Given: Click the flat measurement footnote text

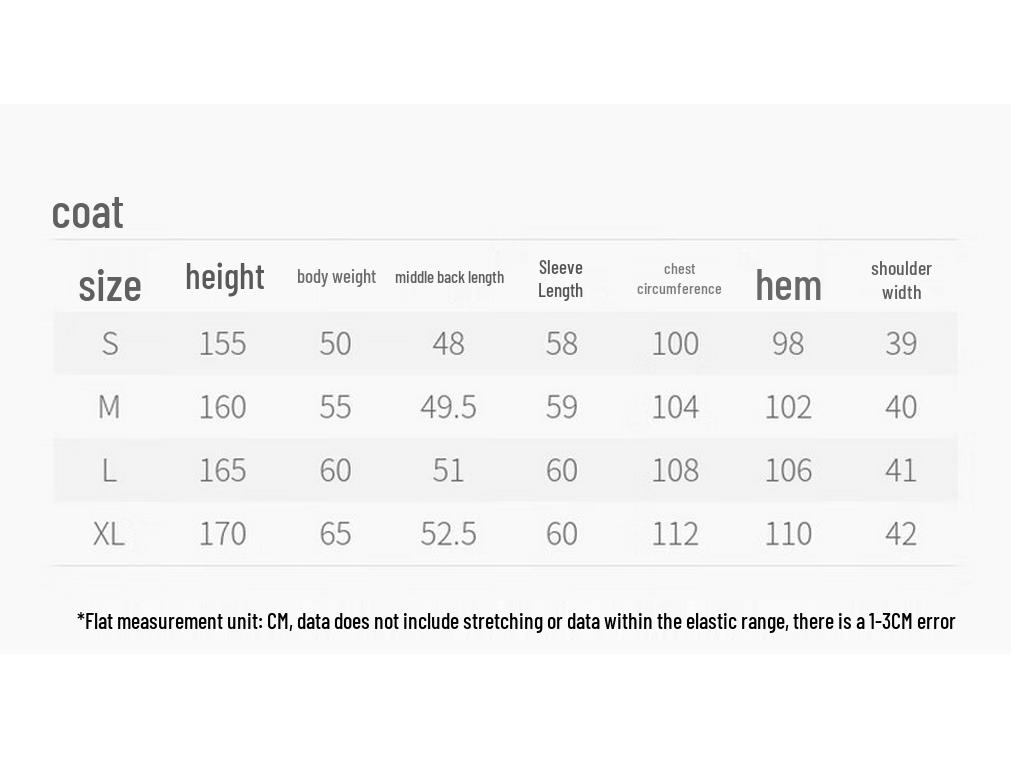Looking at the screenshot, I should [516, 622].
